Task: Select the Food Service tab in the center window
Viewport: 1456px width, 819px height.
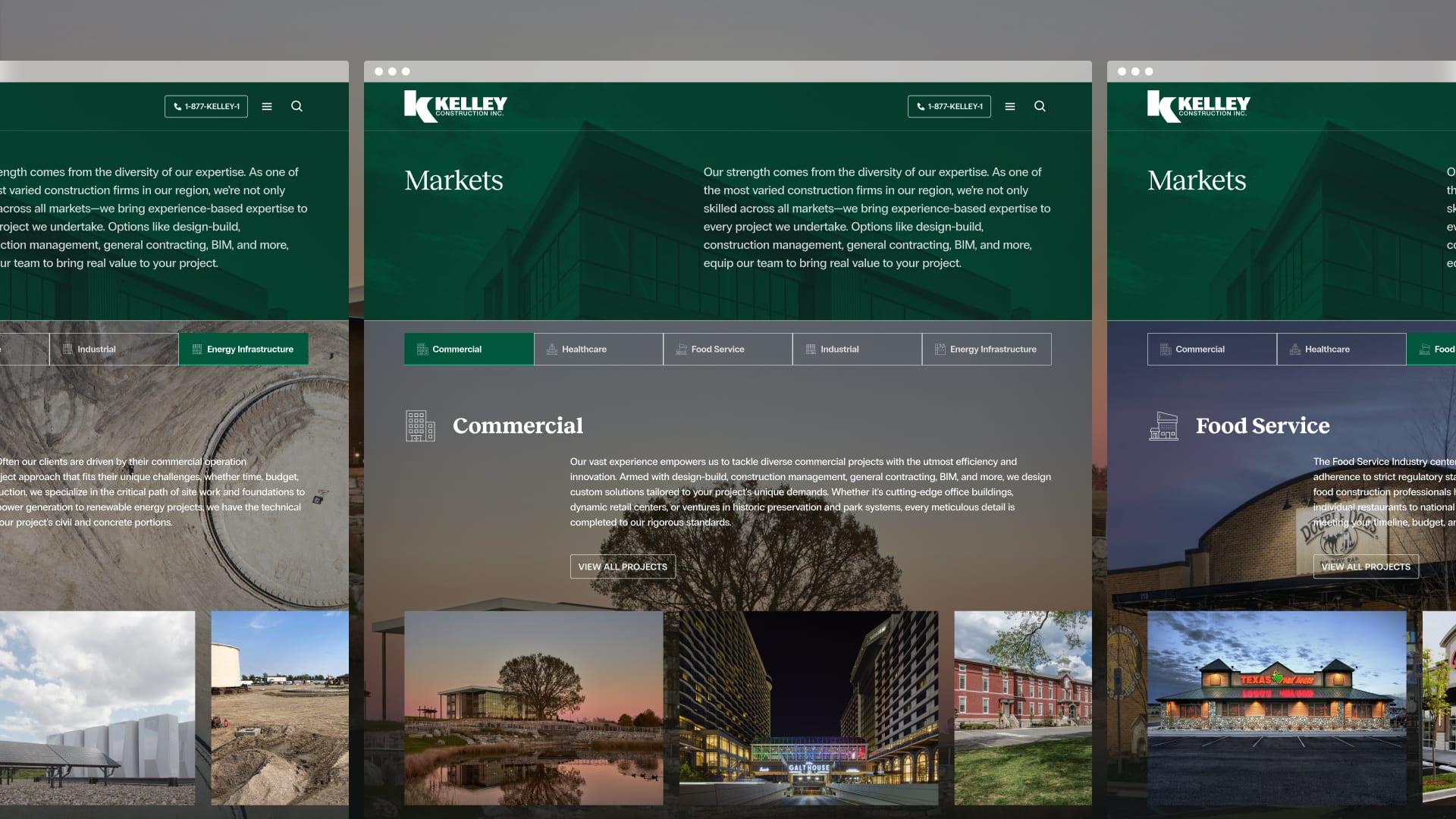Action: click(x=728, y=349)
